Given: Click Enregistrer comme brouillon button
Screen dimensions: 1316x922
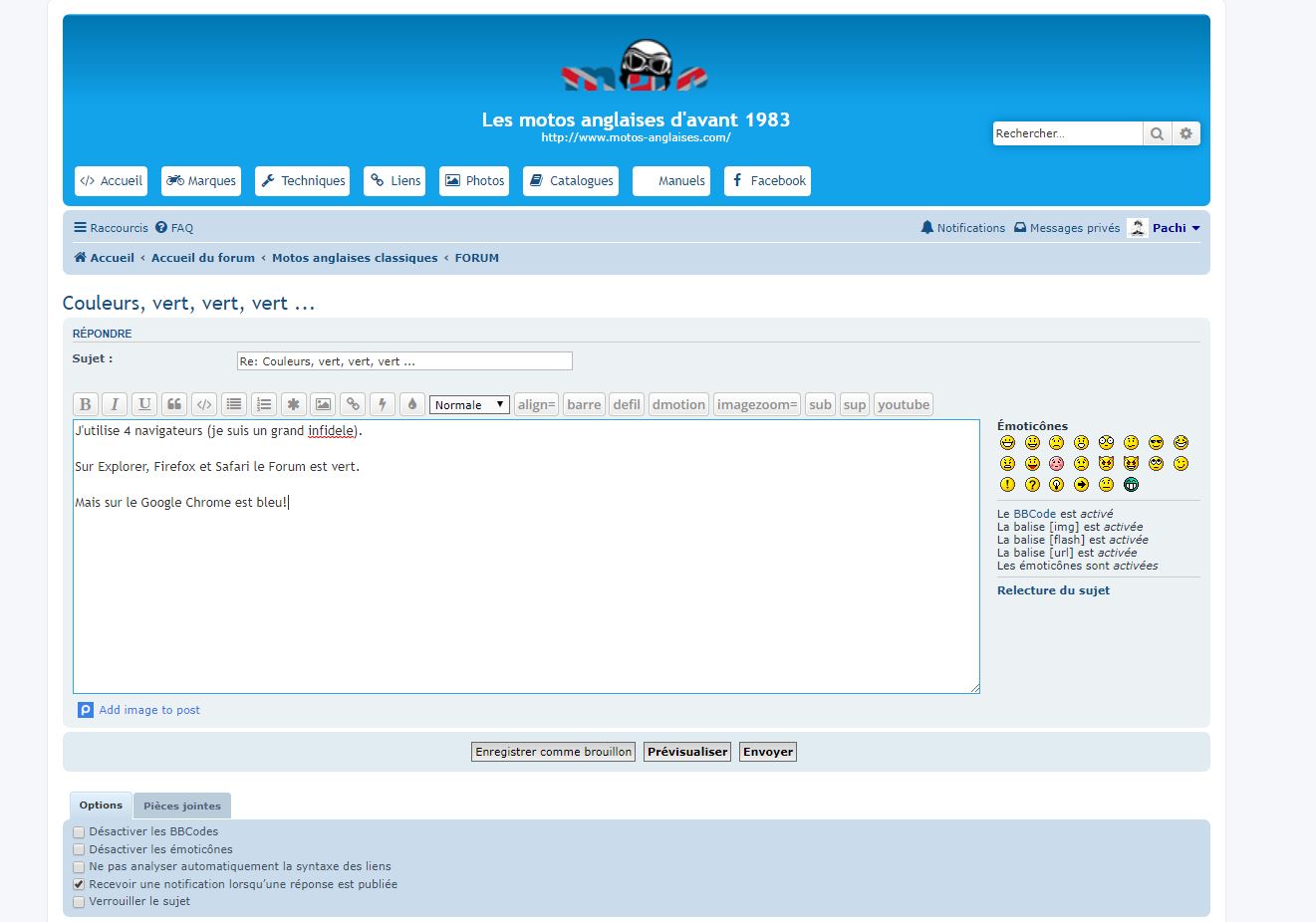Looking at the screenshot, I should pos(554,752).
